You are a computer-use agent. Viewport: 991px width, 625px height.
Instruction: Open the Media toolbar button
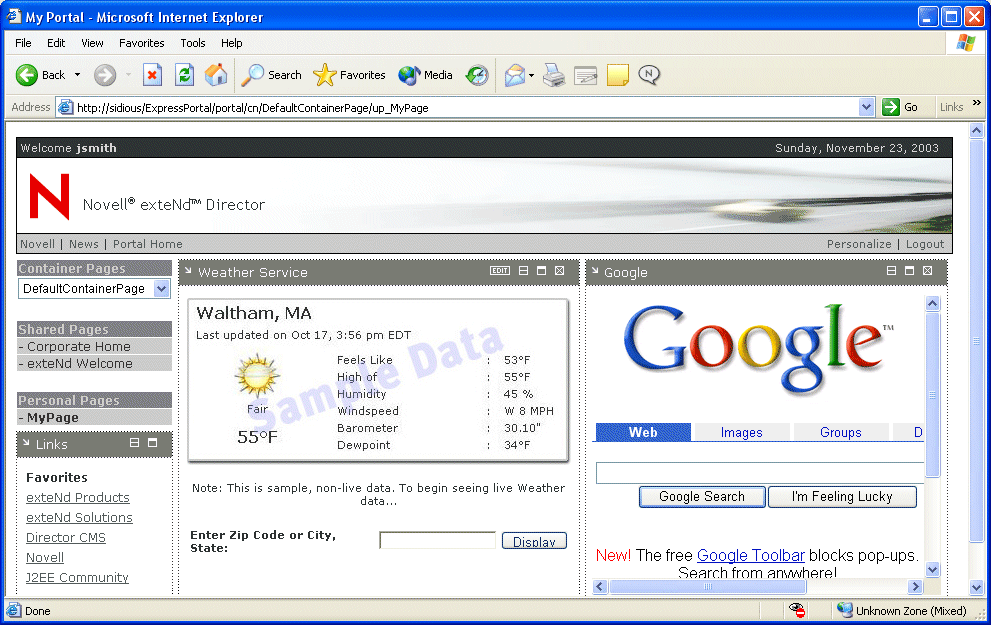(425, 75)
